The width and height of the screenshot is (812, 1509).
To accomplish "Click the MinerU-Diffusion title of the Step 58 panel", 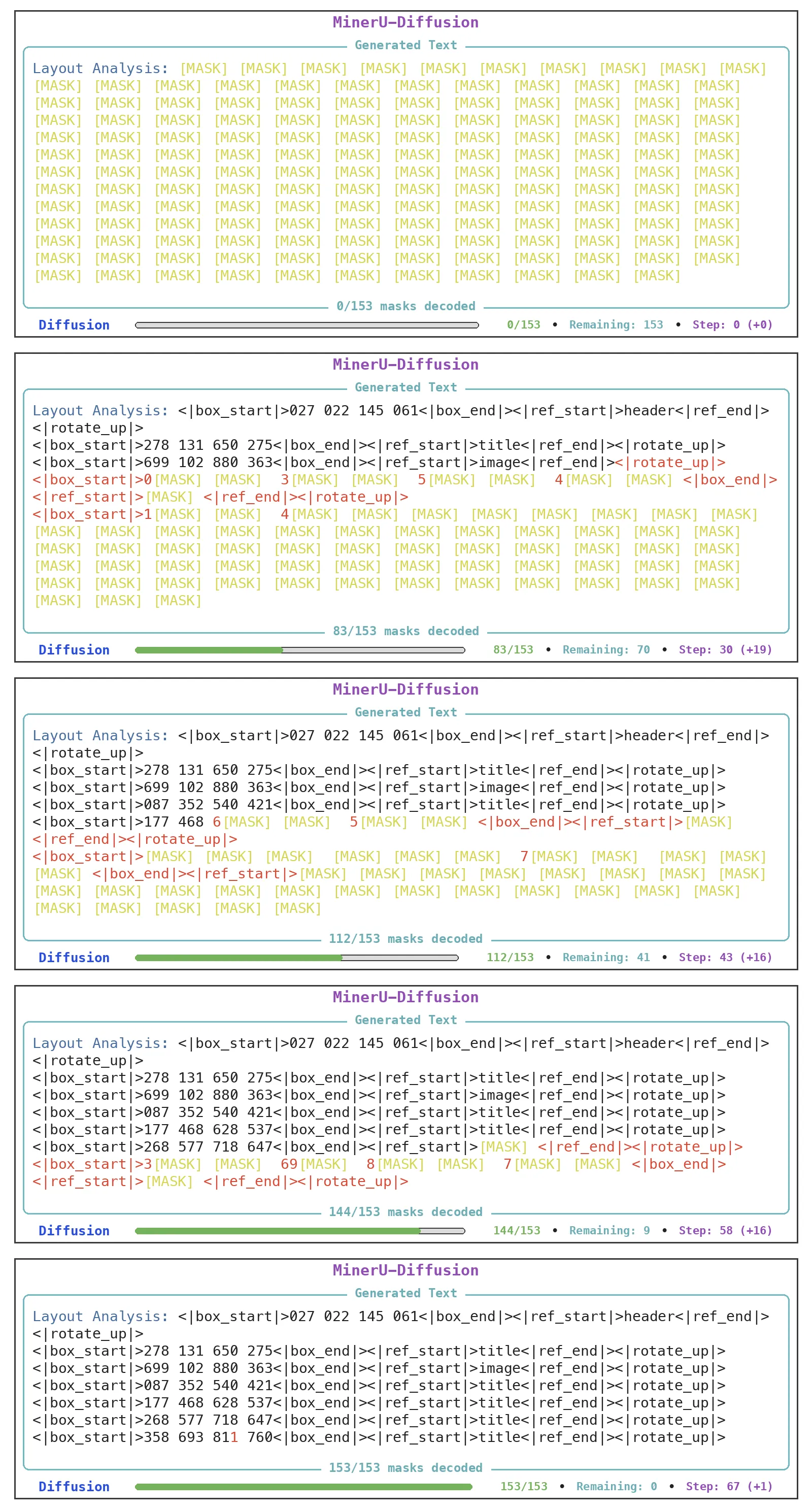I will click(405, 997).
